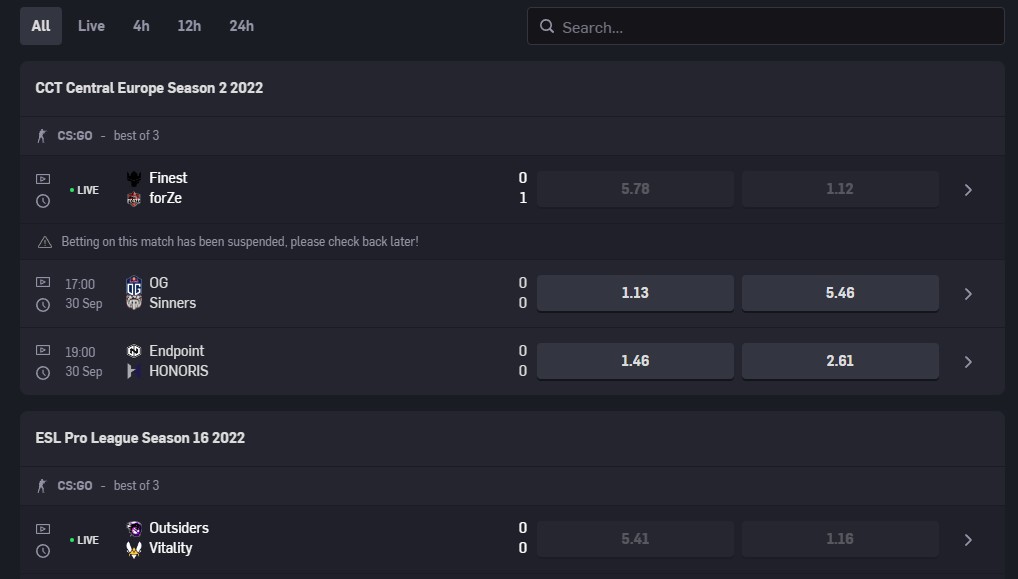Click the HONORIS team logo icon
Screen dimensions: 1018x579
134,371
